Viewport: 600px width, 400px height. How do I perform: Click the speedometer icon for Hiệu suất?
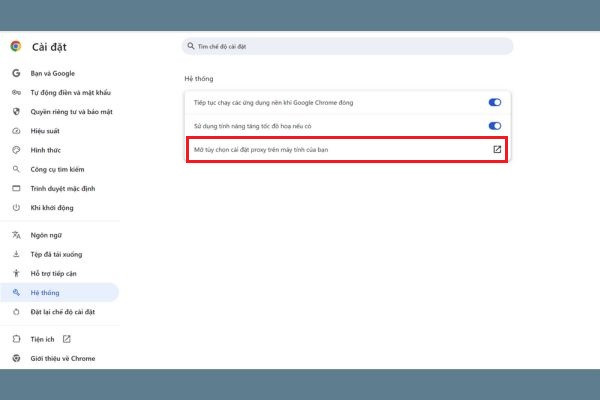click(x=16, y=131)
